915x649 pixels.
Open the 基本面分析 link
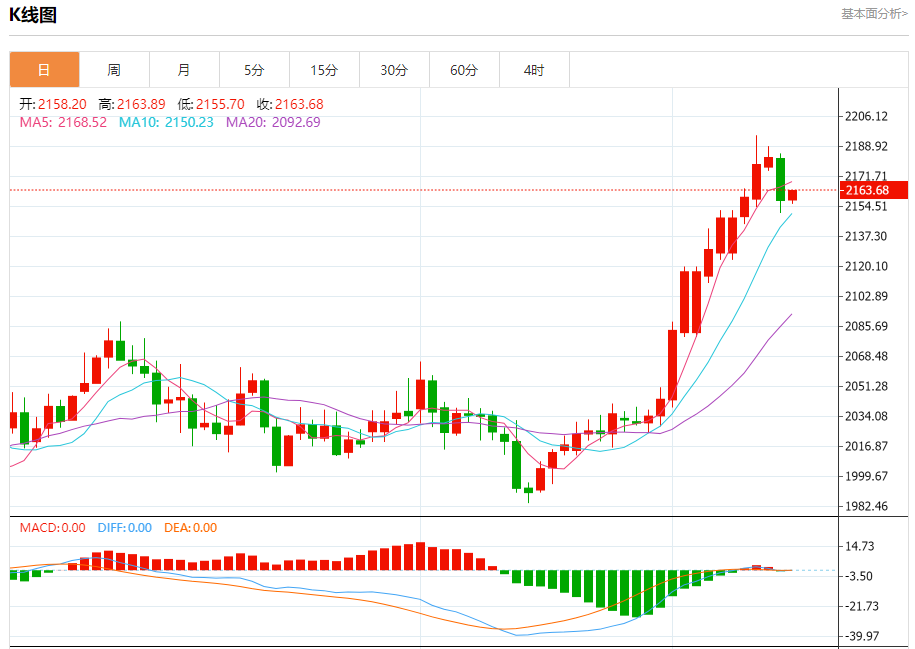pos(874,13)
